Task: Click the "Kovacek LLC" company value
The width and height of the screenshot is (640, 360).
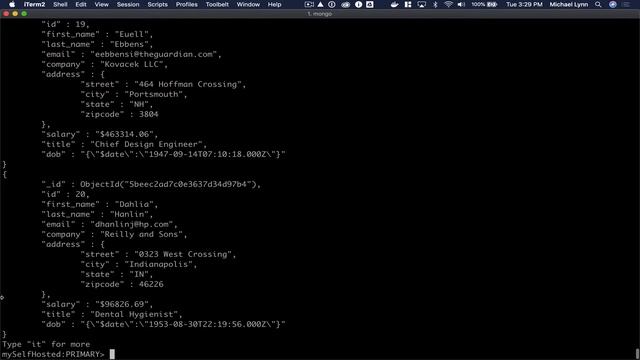Action: (x=132, y=64)
